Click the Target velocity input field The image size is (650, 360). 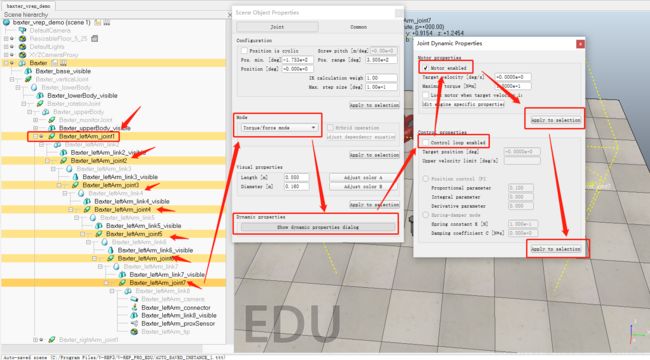(513, 77)
